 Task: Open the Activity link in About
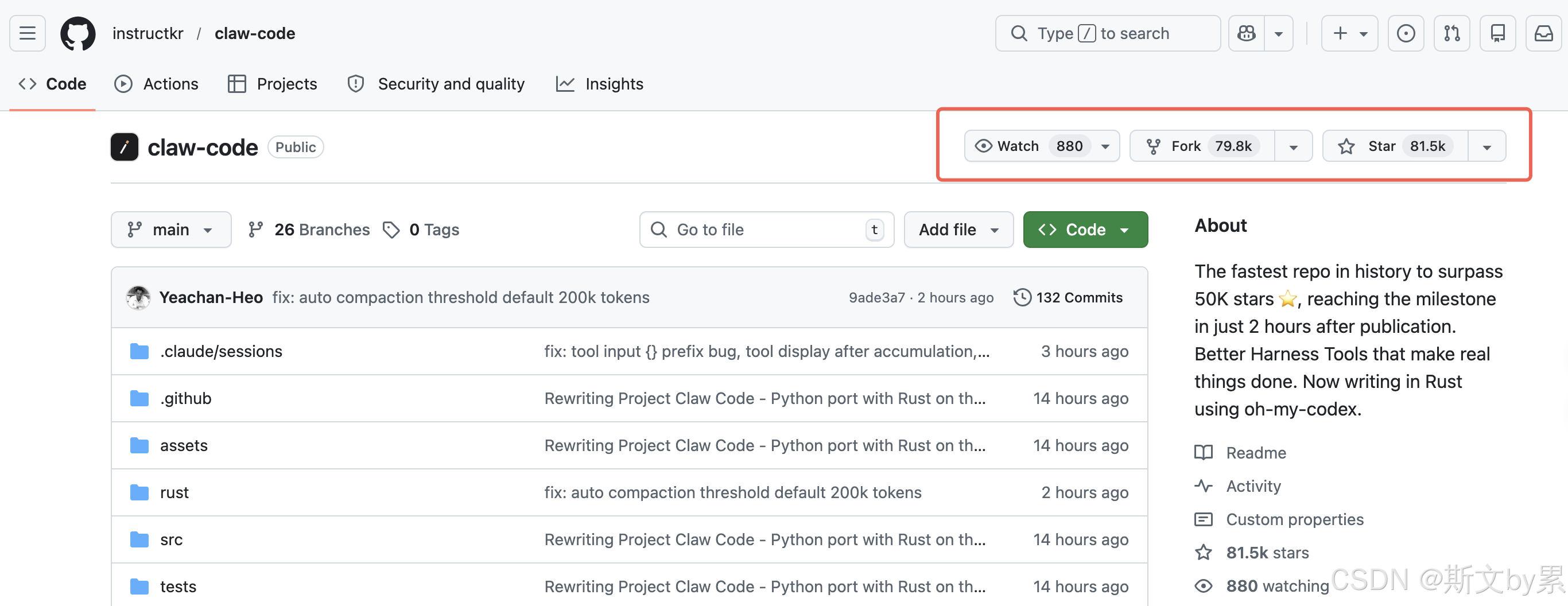(1238, 486)
